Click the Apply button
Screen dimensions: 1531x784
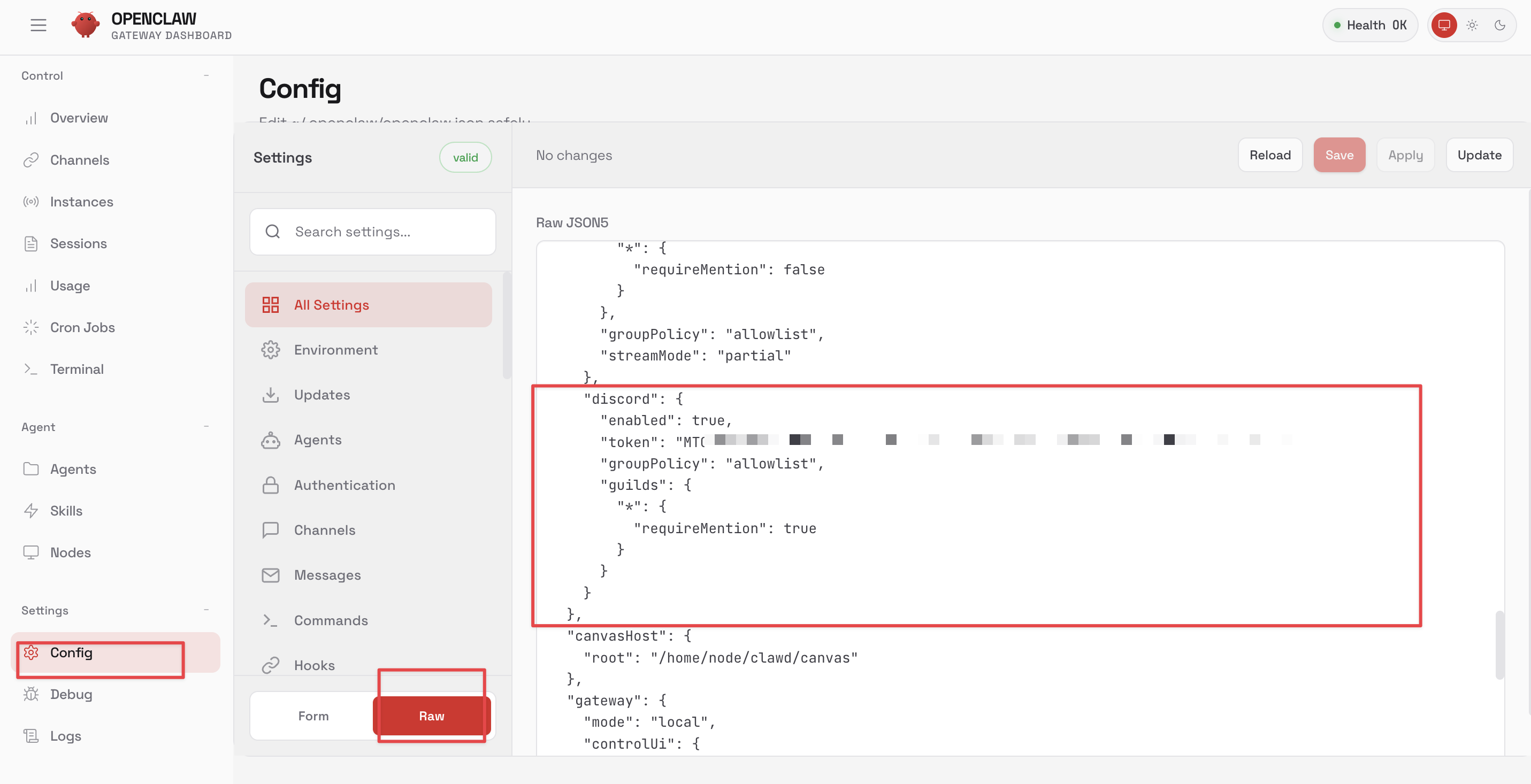(x=1406, y=155)
